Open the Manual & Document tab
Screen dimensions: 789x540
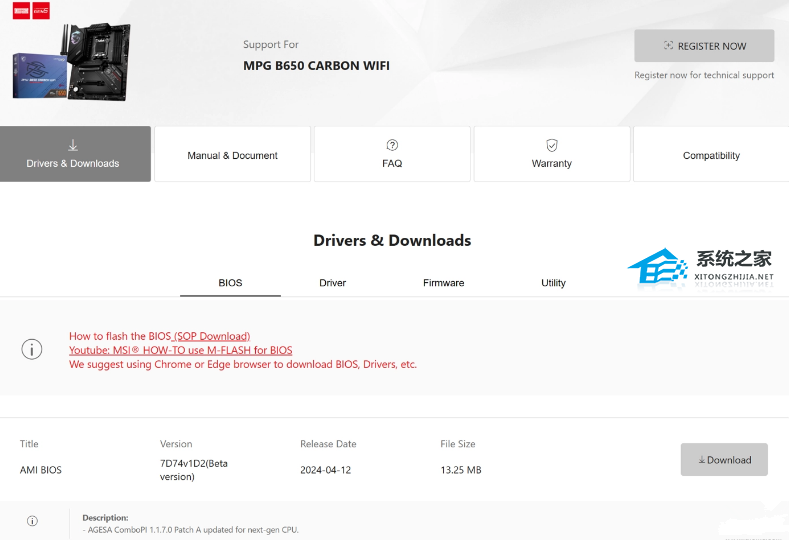[x=232, y=154]
